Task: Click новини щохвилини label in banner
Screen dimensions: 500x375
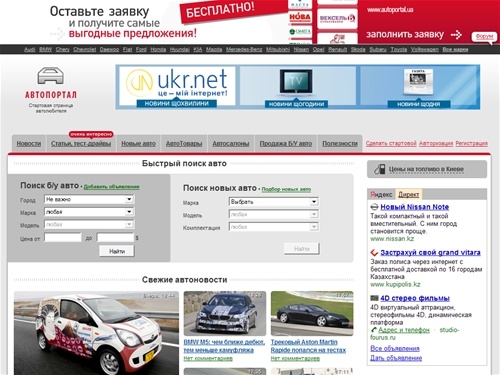Action: [x=177, y=104]
